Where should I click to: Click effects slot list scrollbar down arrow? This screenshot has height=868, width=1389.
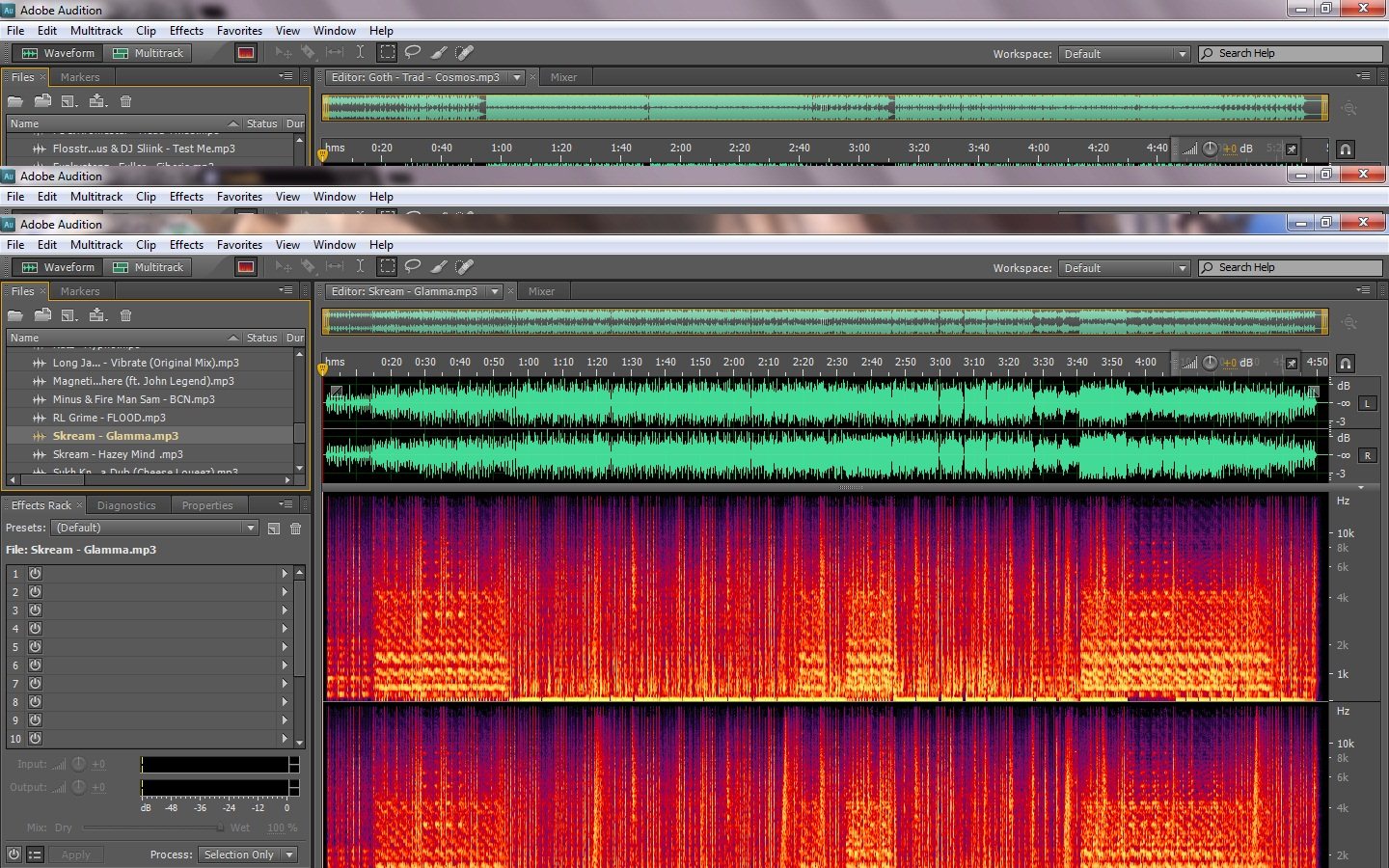click(300, 743)
